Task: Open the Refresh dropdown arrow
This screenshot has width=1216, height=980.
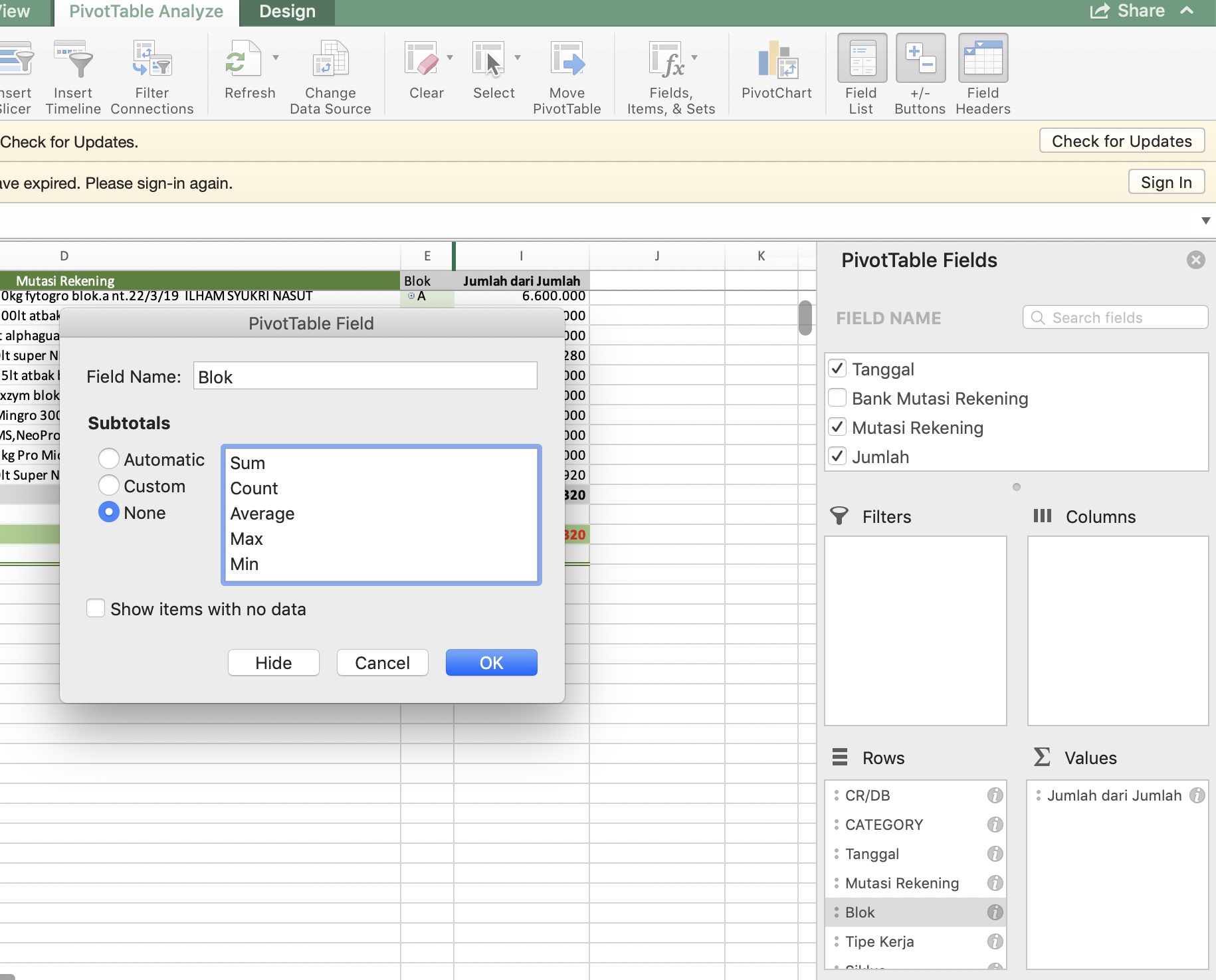Action: [276, 58]
